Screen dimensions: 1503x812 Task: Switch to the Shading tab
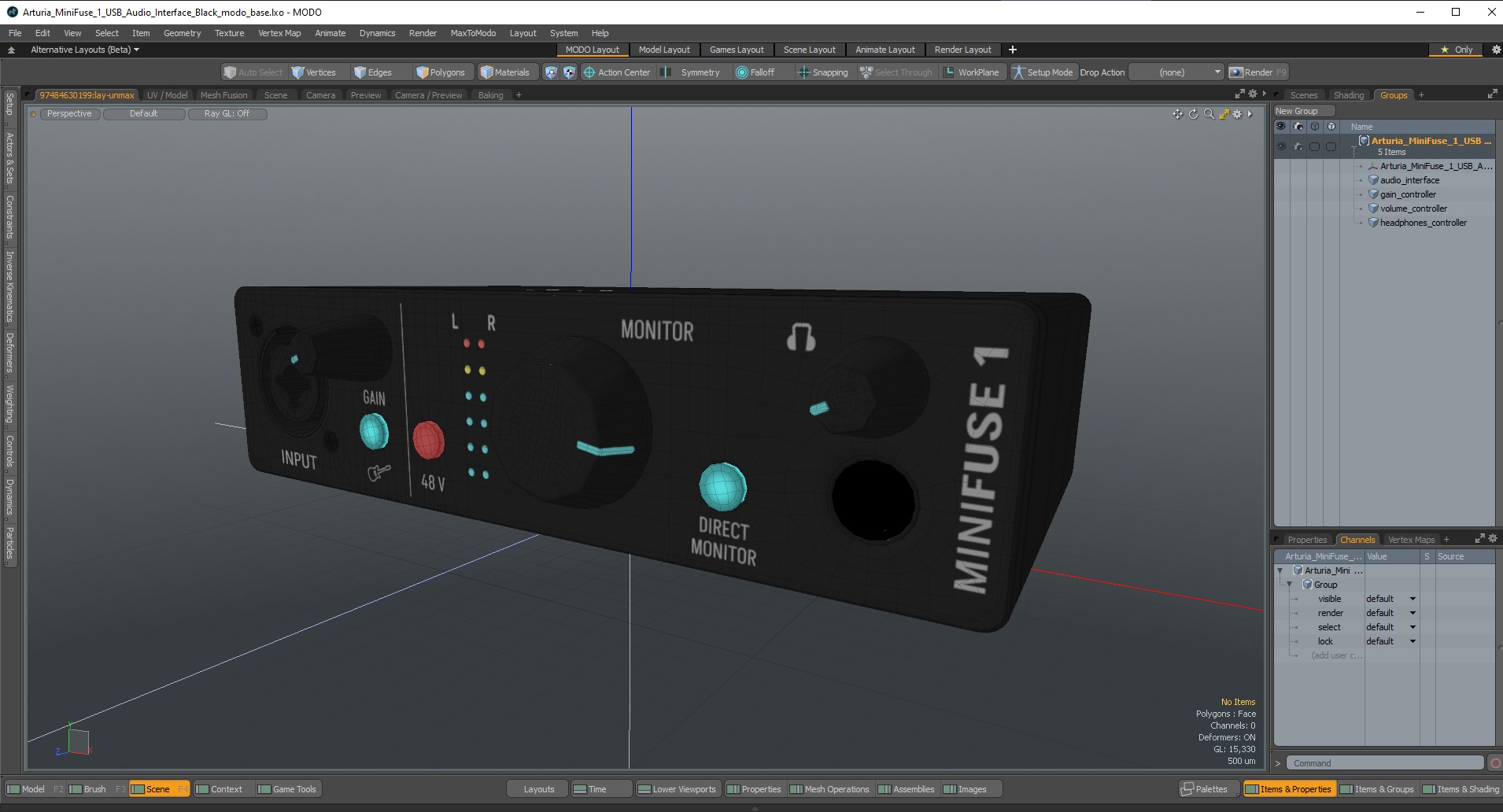1348,95
